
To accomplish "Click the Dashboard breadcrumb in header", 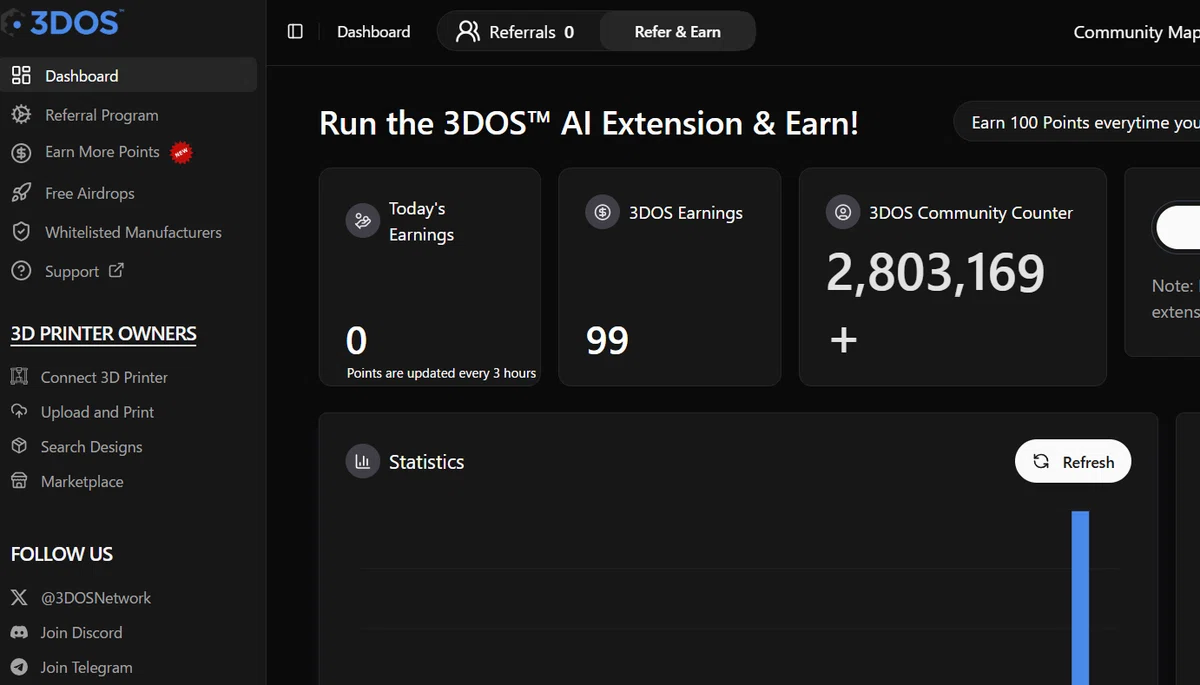I will tap(374, 32).
